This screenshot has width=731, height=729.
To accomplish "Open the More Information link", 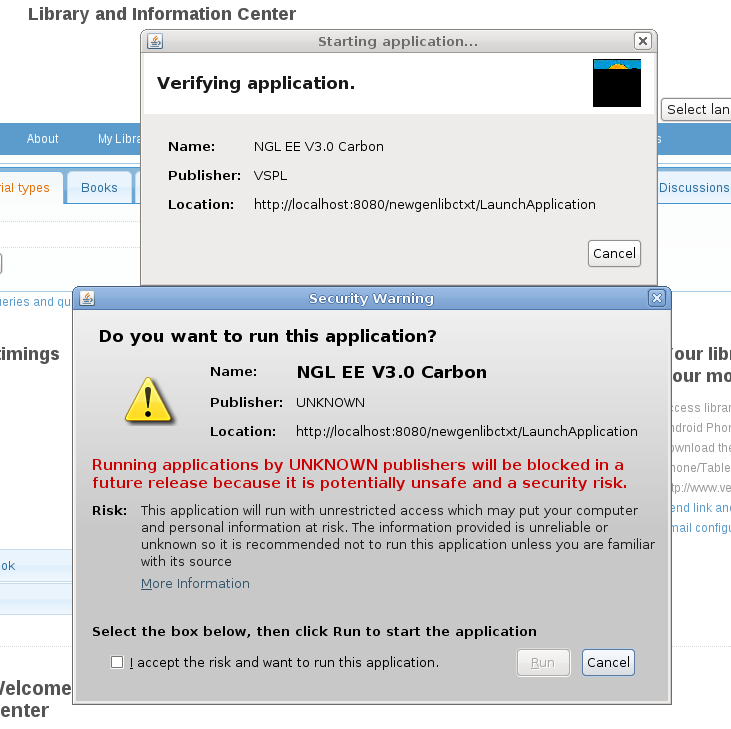I will click(195, 583).
